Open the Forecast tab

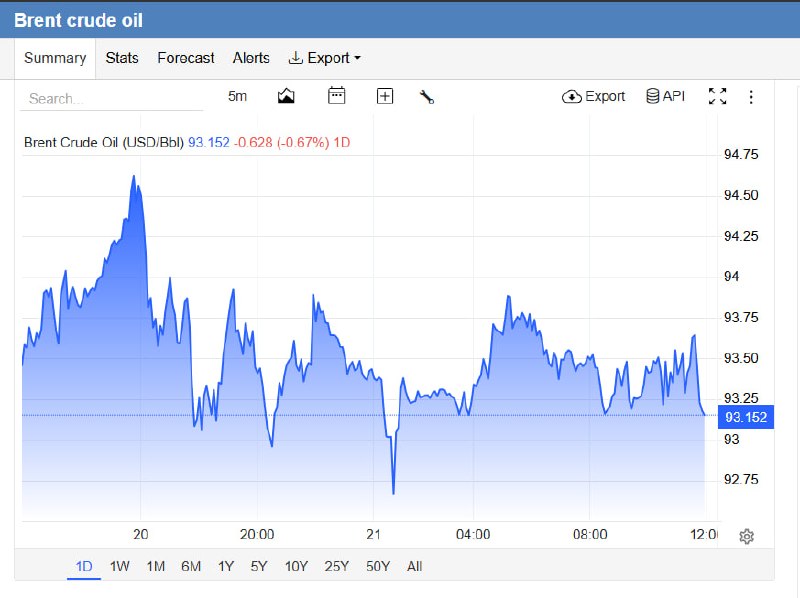tap(186, 58)
